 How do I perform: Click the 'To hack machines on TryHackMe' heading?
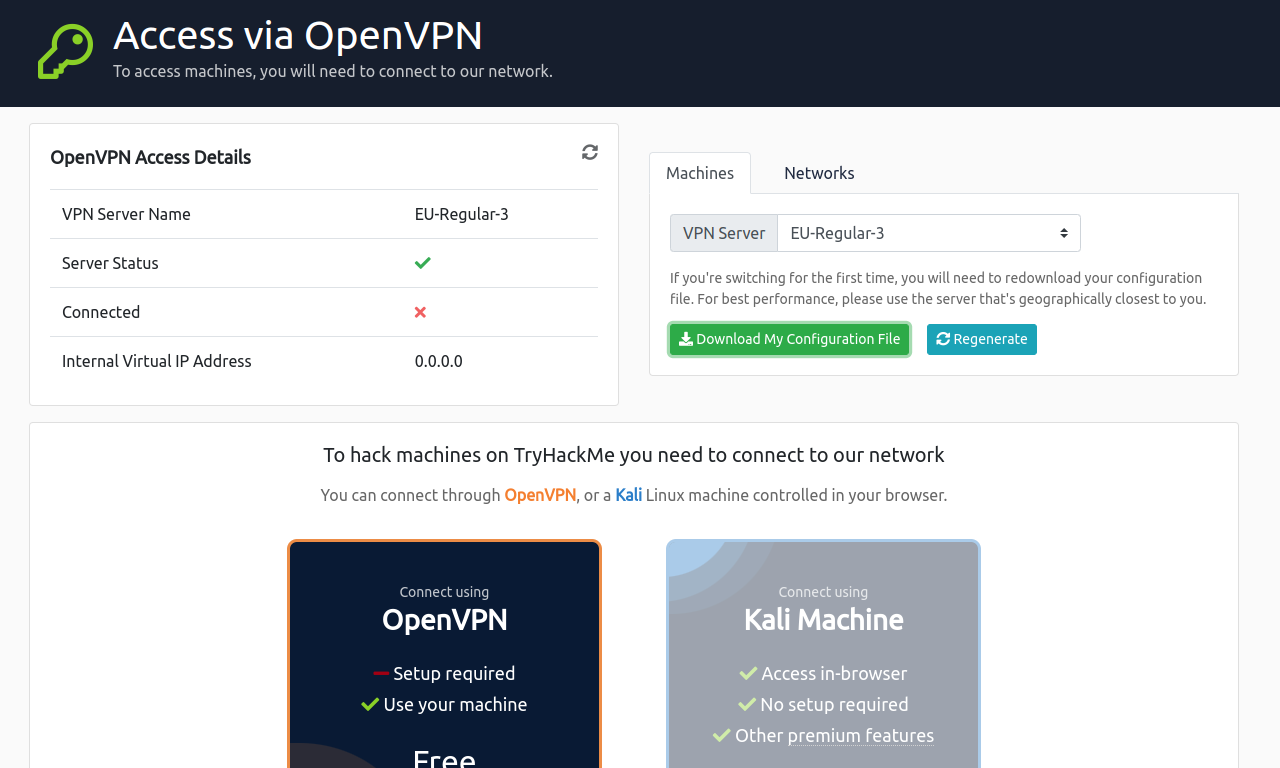(x=634, y=455)
